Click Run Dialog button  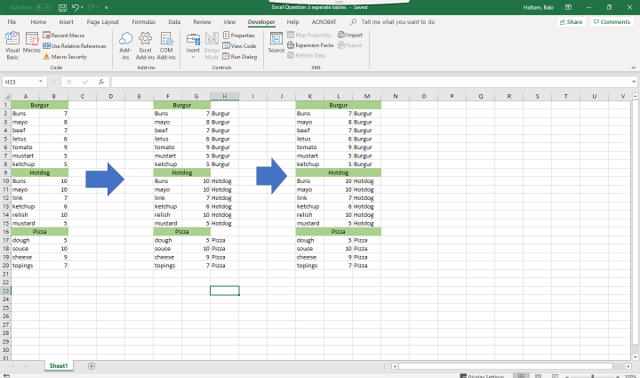240,57
